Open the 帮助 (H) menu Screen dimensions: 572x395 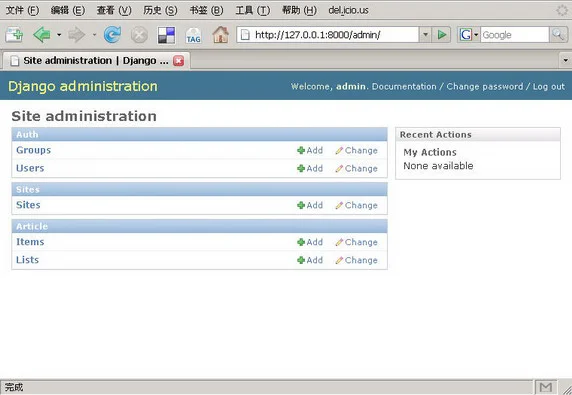coord(299,10)
